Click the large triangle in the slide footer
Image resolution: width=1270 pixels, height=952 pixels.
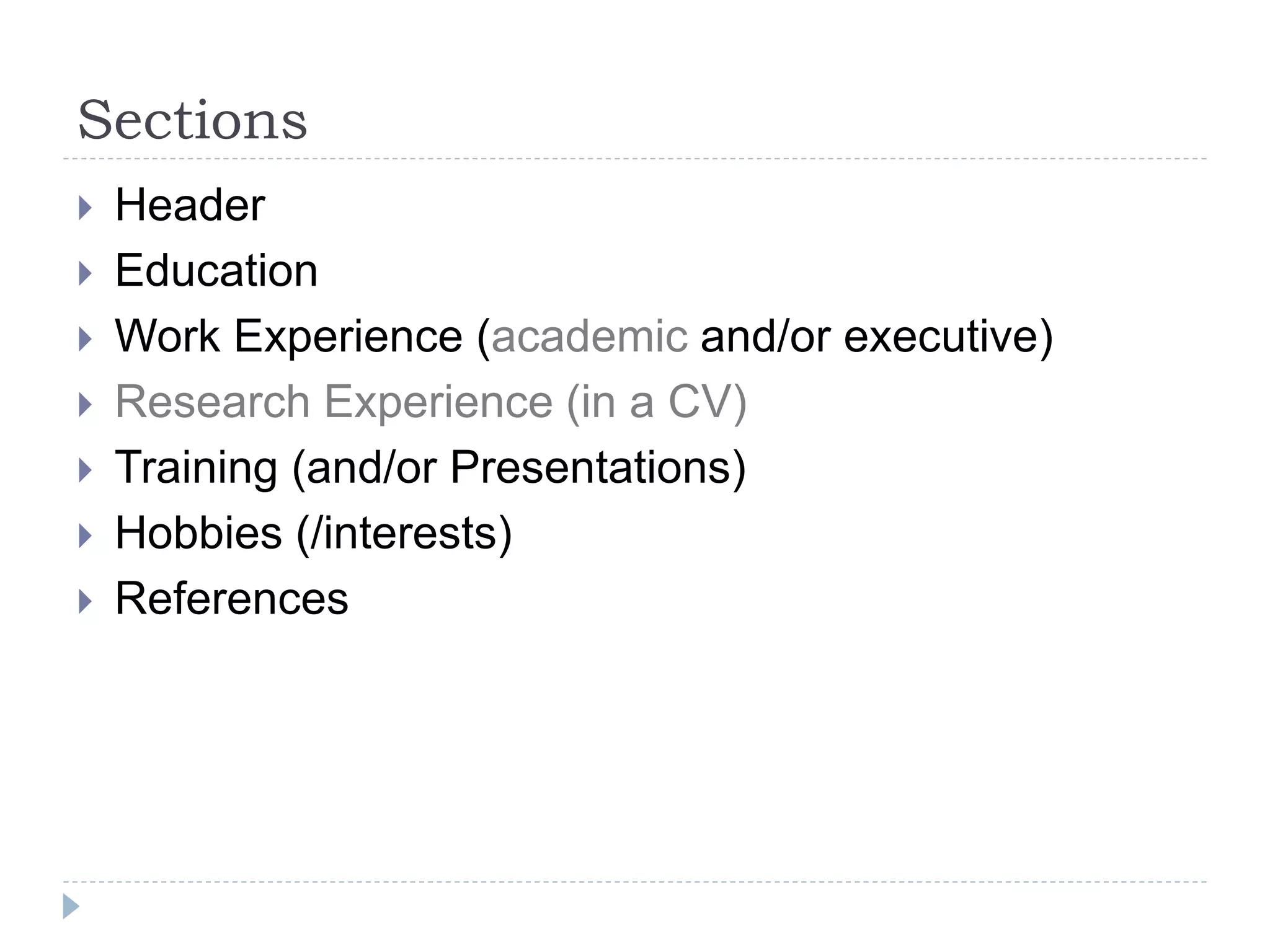click(71, 906)
